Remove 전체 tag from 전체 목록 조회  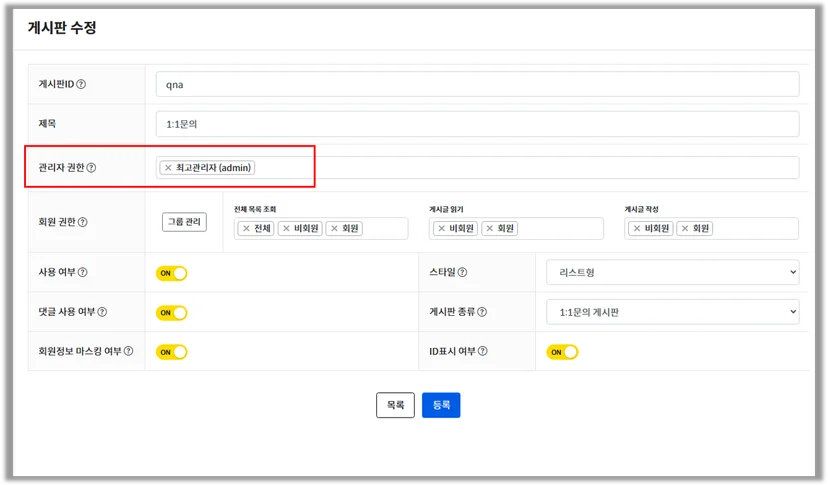point(246,228)
